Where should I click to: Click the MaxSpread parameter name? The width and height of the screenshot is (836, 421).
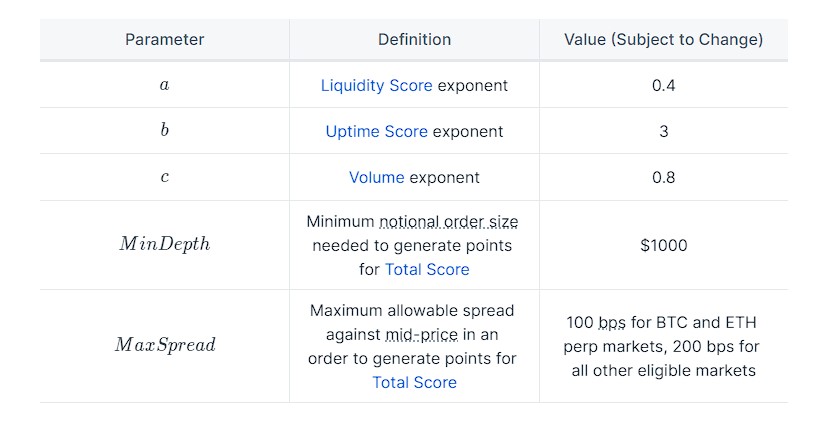(164, 346)
